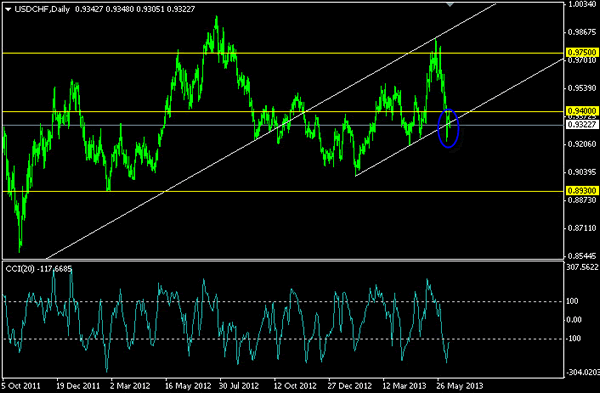600x393 pixels.
Task: Click the 0.95390 price axis value
Action: click(x=582, y=88)
